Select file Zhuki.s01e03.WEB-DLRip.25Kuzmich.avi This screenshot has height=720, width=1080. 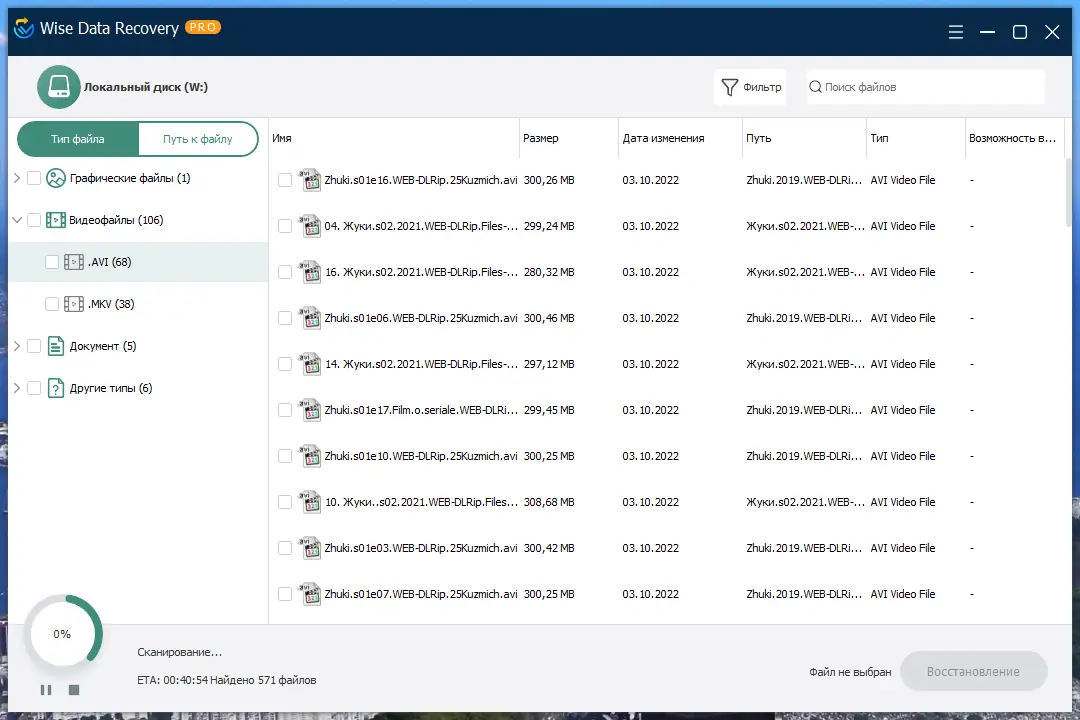421,548
